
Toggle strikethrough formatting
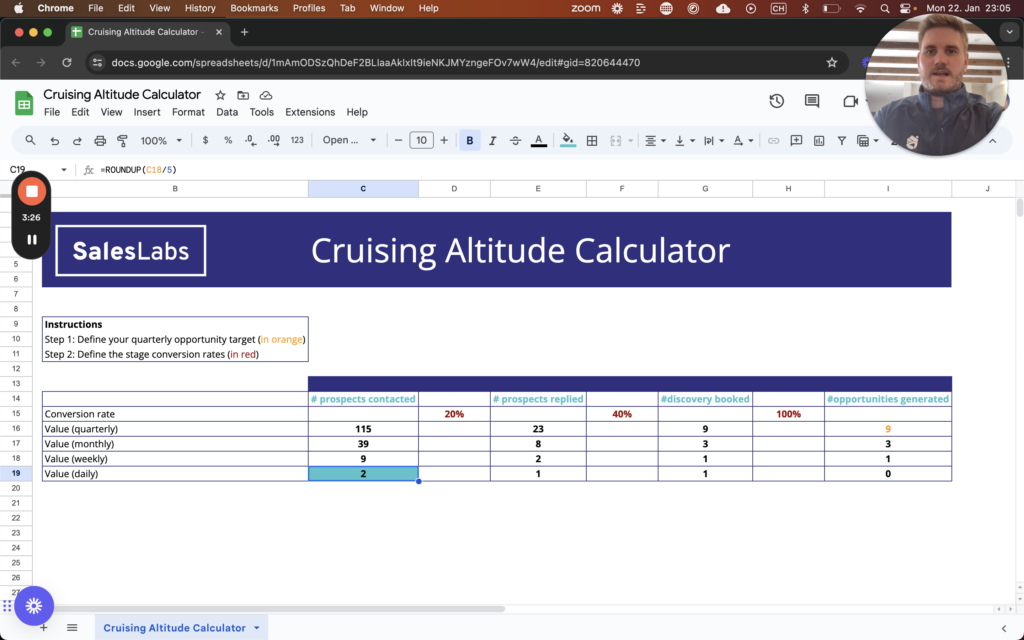click(515, 141)
